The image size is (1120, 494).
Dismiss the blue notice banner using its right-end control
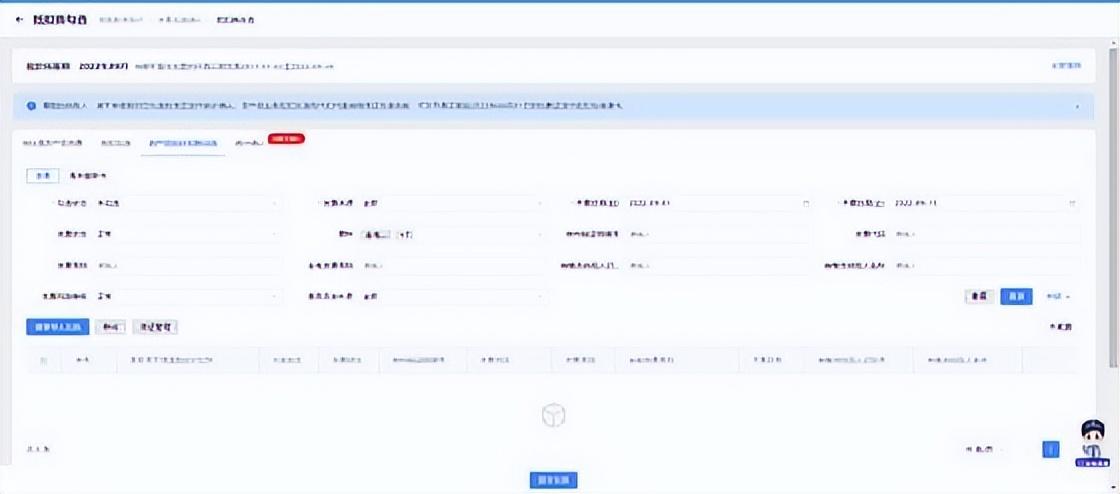tap(1077, 106)
